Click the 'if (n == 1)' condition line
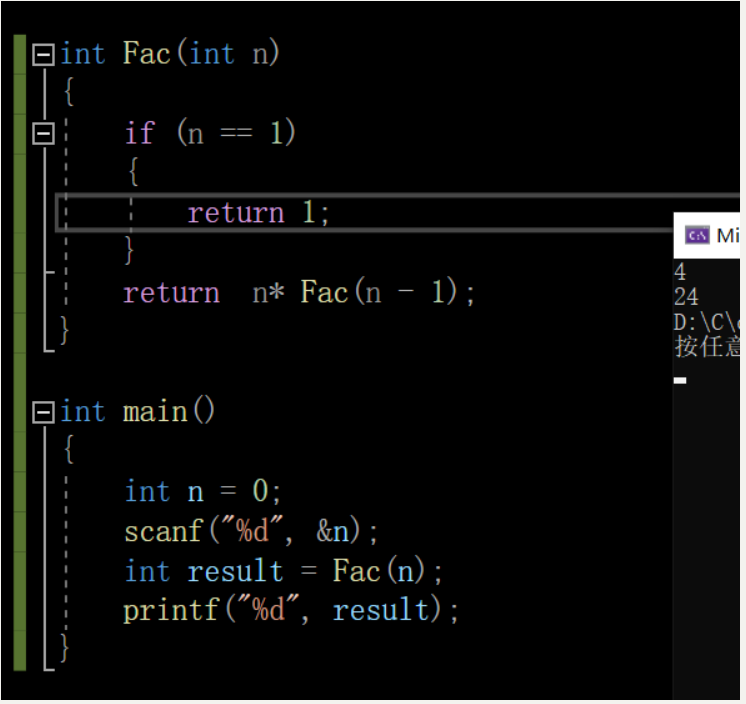The height and width of the screenshot is (704, 746). (x=210, y=132)
